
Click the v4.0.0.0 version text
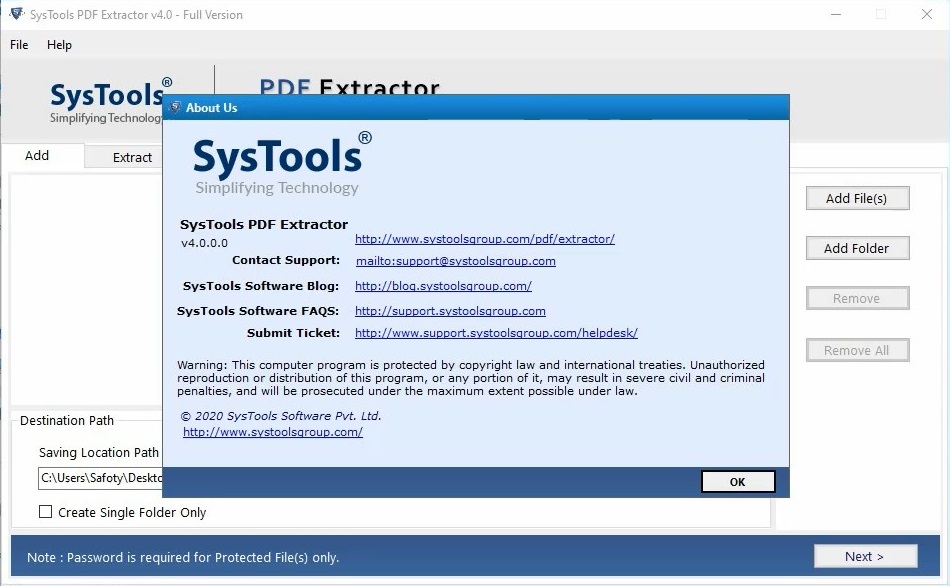[x=204, y=243]
